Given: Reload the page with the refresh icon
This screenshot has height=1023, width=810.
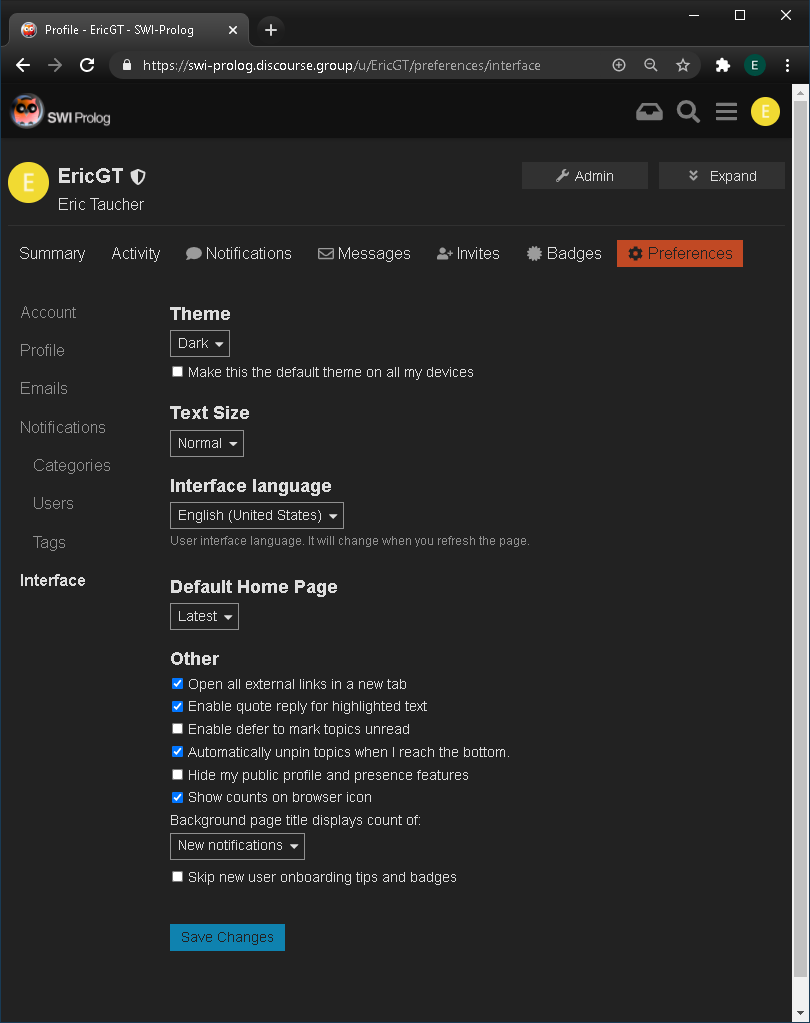Looking at the screenshot, I should click(x=87, y=65).
